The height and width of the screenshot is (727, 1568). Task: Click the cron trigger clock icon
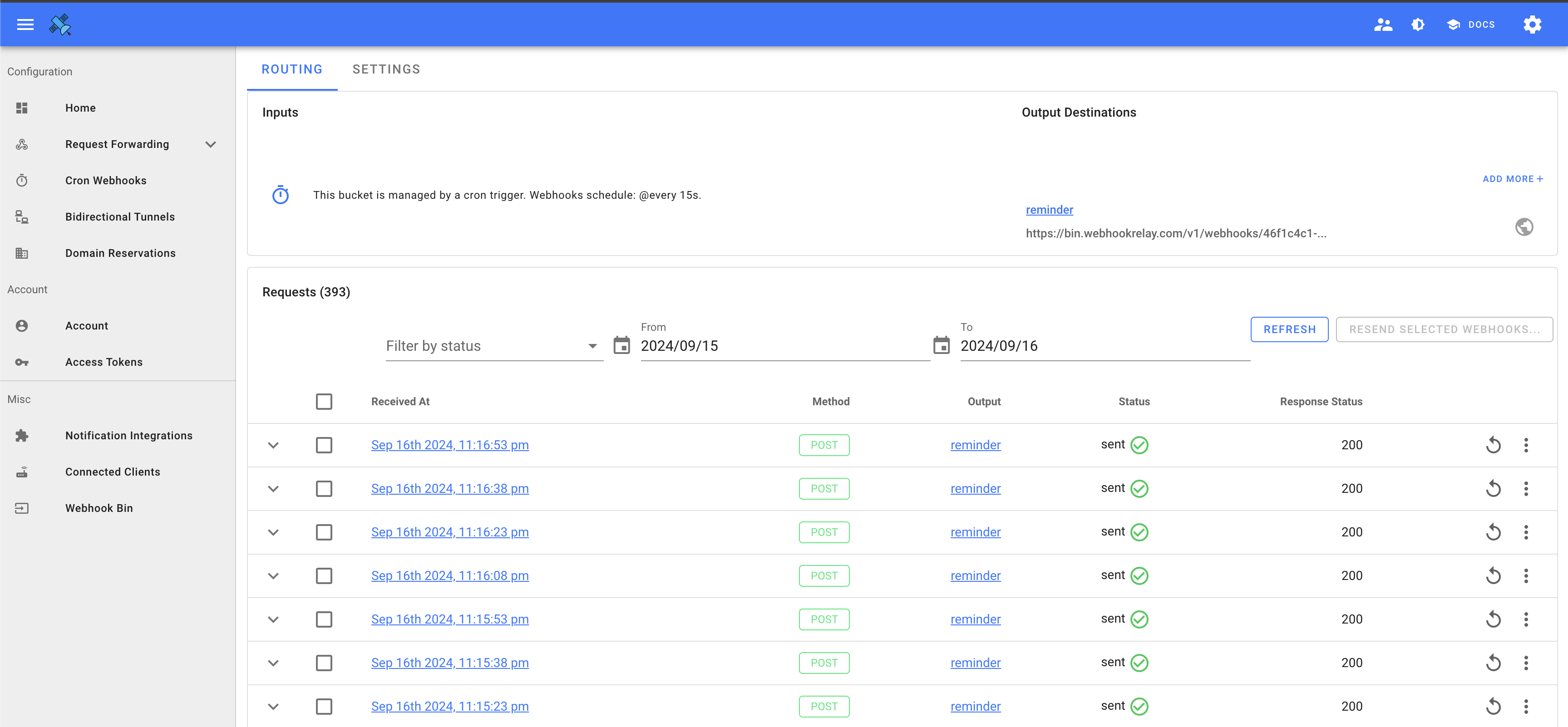[280, 194]
